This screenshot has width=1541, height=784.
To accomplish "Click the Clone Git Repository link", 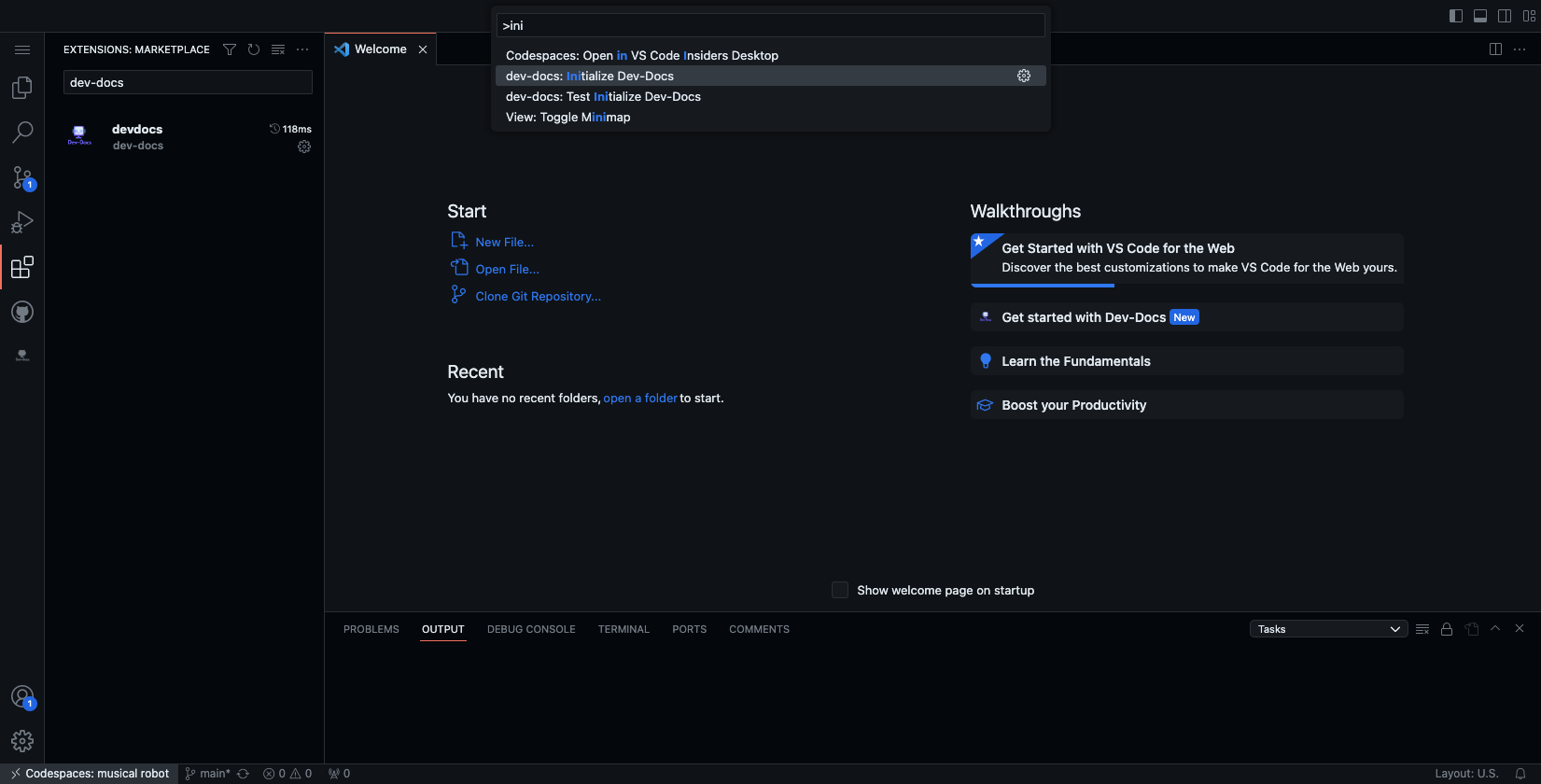I will coord(538,297).
